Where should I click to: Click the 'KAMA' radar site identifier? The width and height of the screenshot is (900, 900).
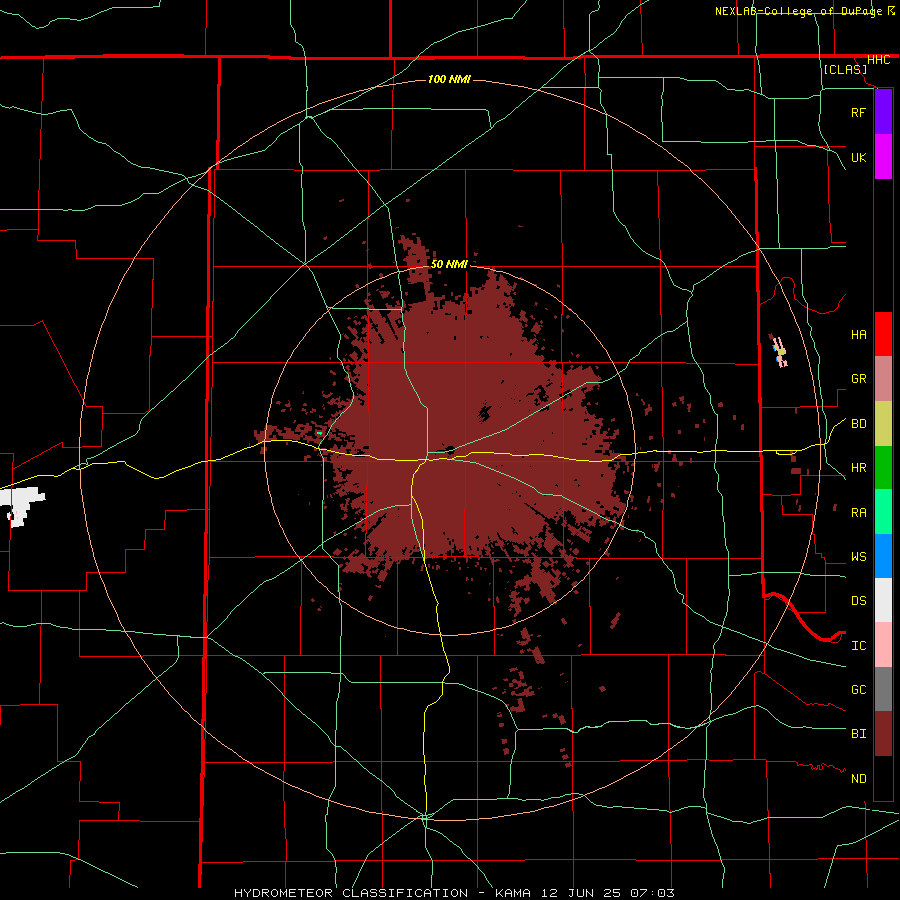click(x=514, y=893)
